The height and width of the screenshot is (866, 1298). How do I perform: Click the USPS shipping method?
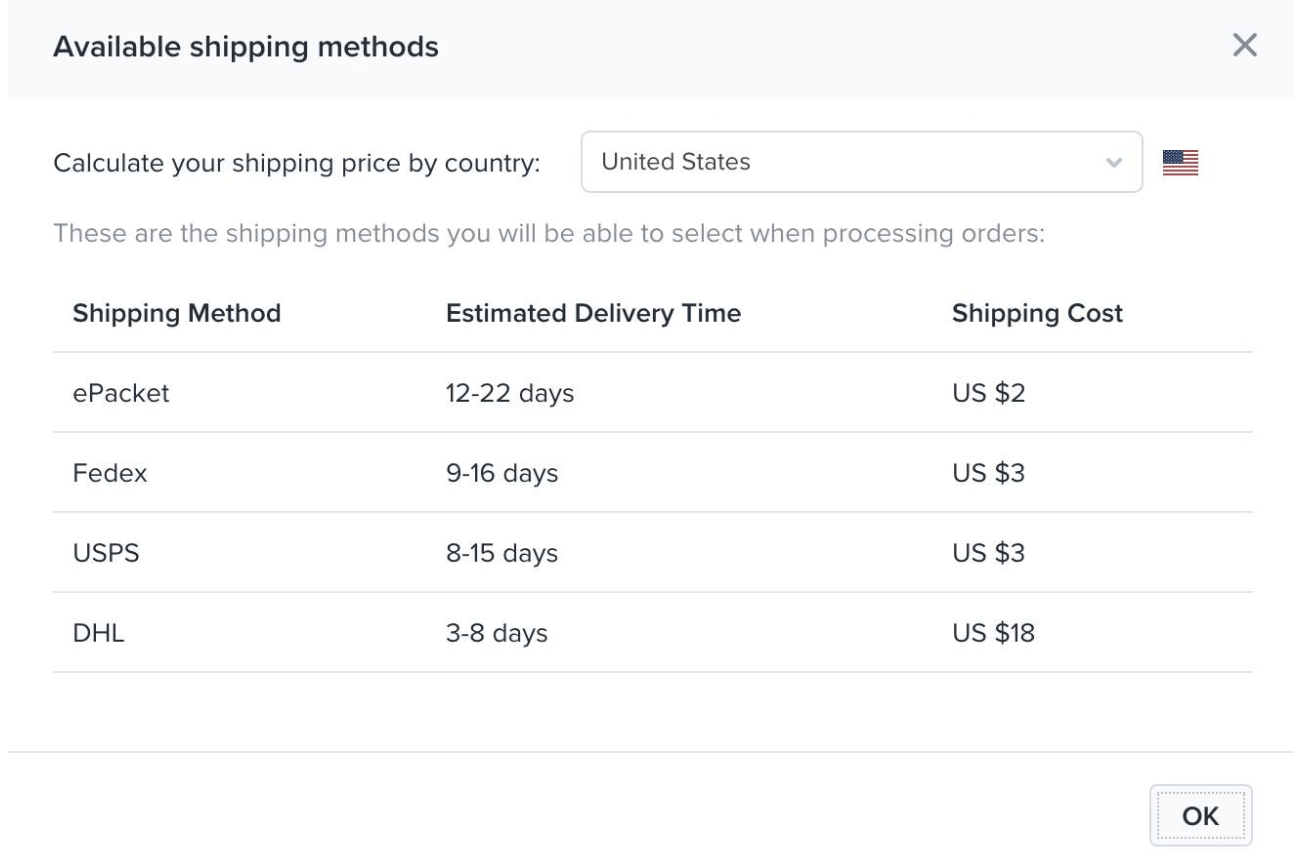[105, 553]
